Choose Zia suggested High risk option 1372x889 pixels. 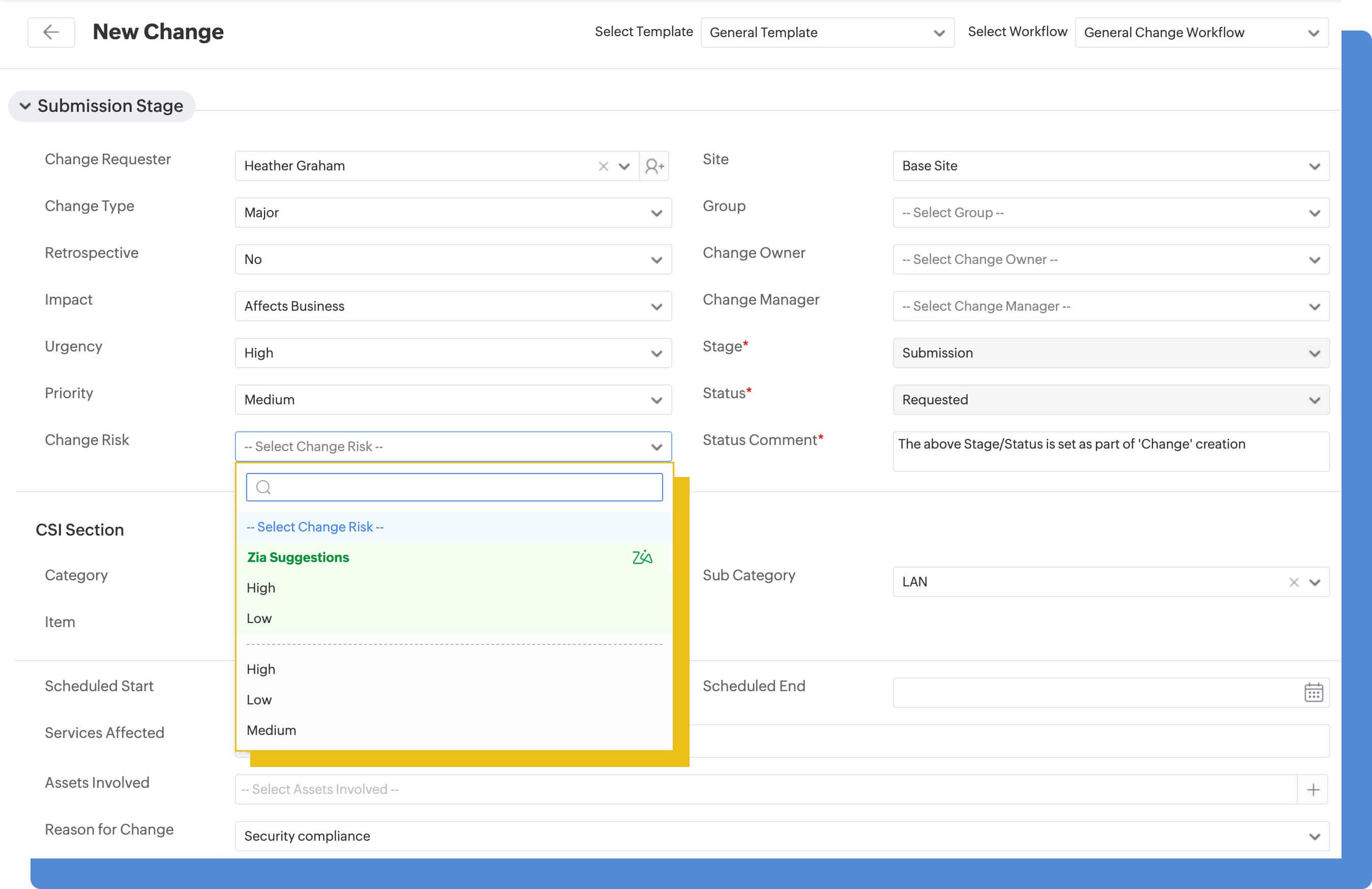261,588
